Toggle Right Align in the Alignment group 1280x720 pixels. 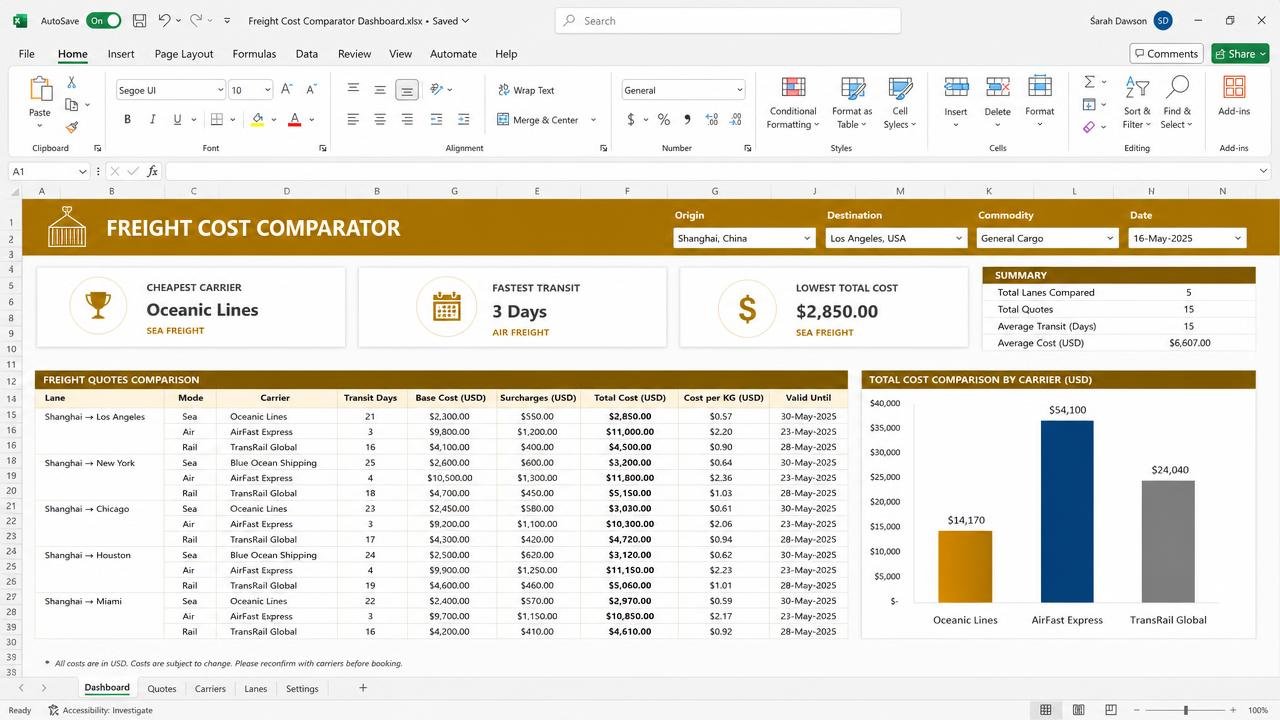coord(407,119)
